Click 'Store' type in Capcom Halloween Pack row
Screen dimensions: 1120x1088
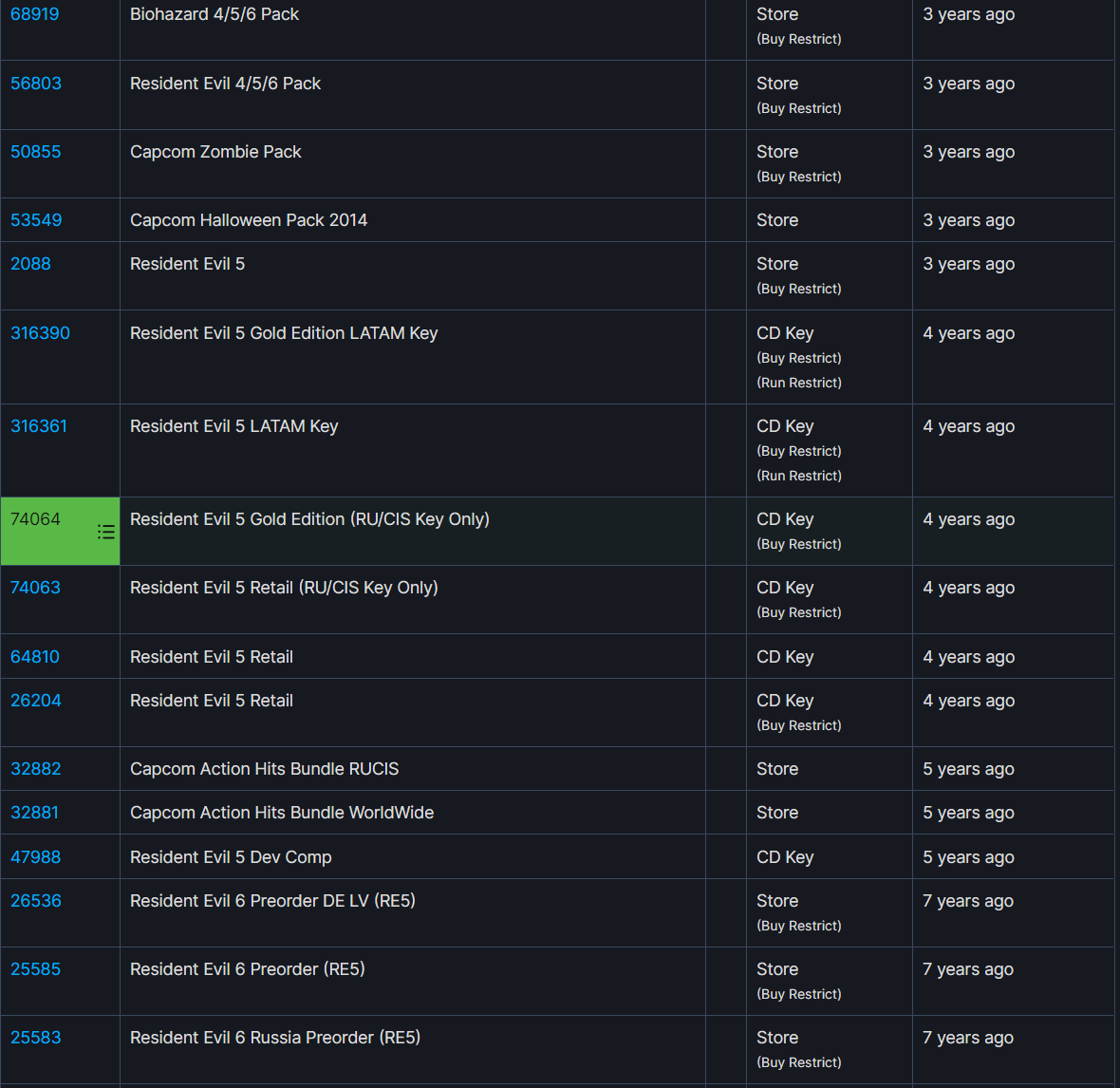pyautogui.click(x=777, y=220)
